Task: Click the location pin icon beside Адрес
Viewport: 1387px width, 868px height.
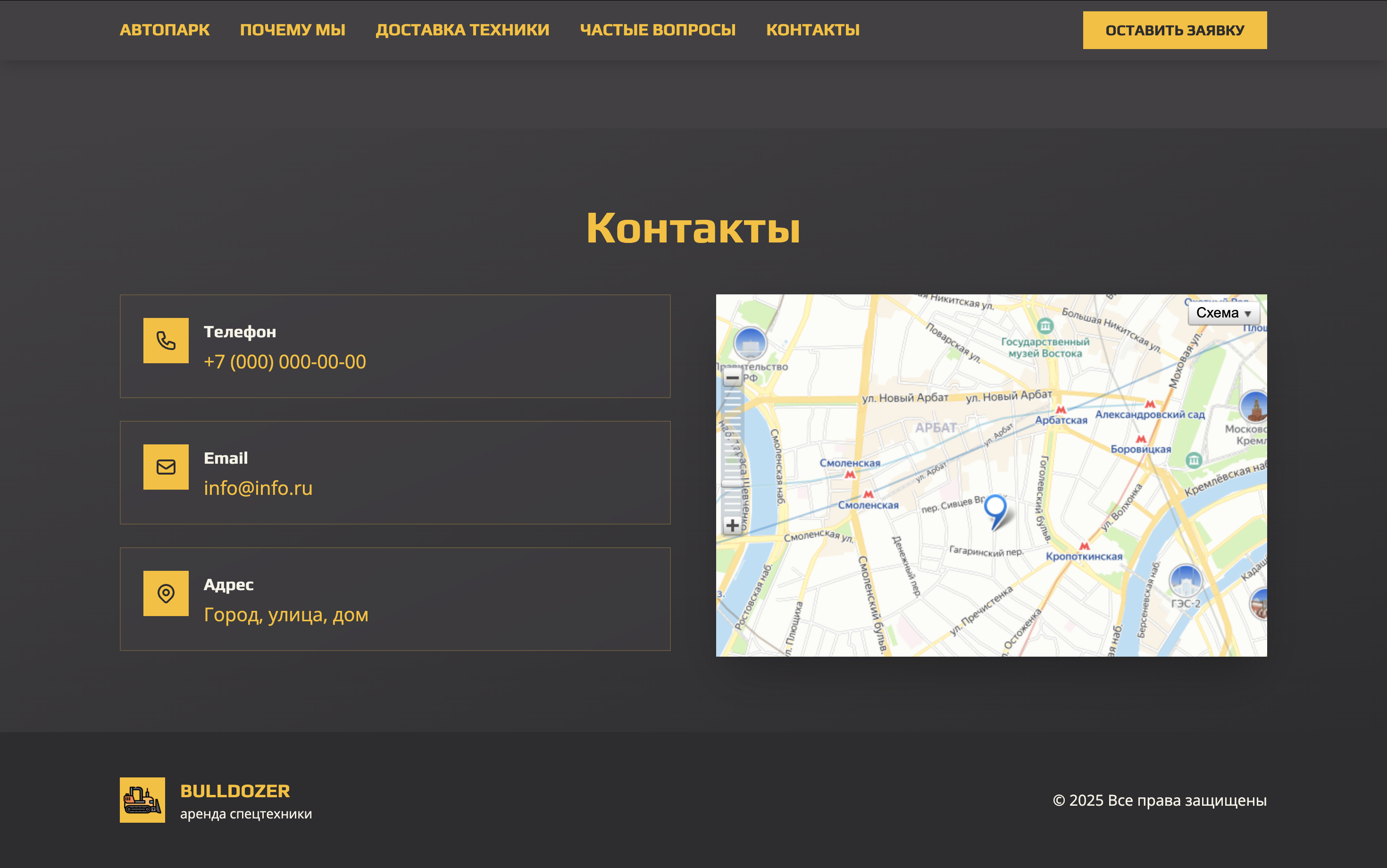Action: point(166,593)
